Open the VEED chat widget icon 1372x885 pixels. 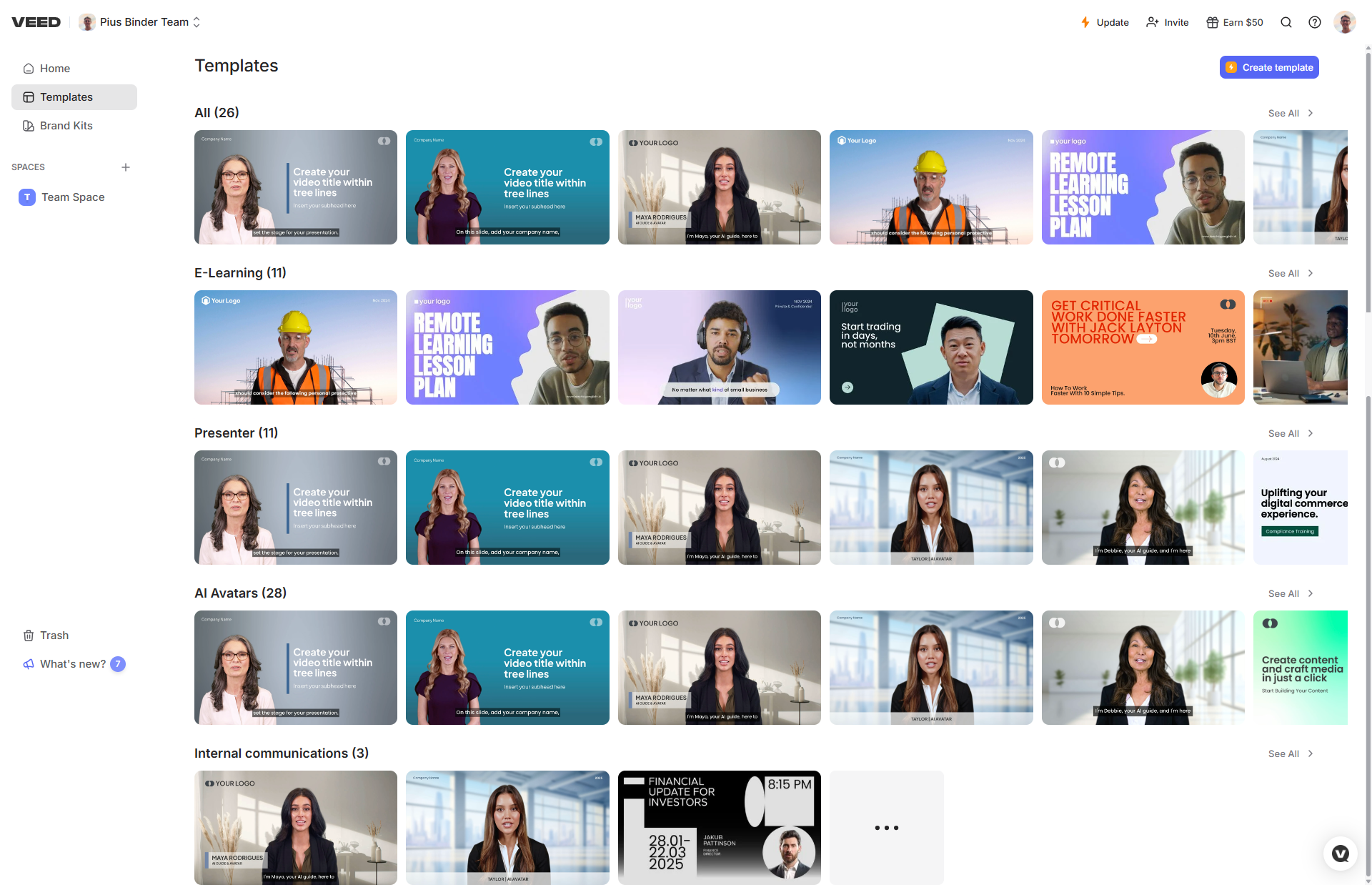pos(1341,853)
